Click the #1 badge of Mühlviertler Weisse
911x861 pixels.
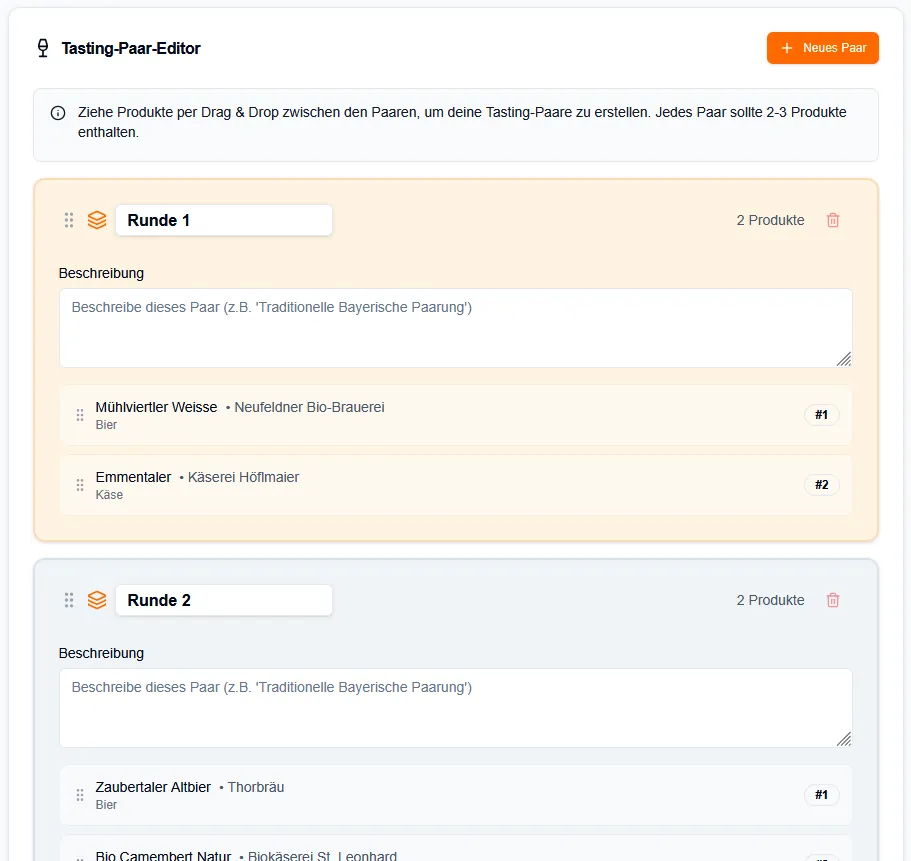tap(821, 415)
